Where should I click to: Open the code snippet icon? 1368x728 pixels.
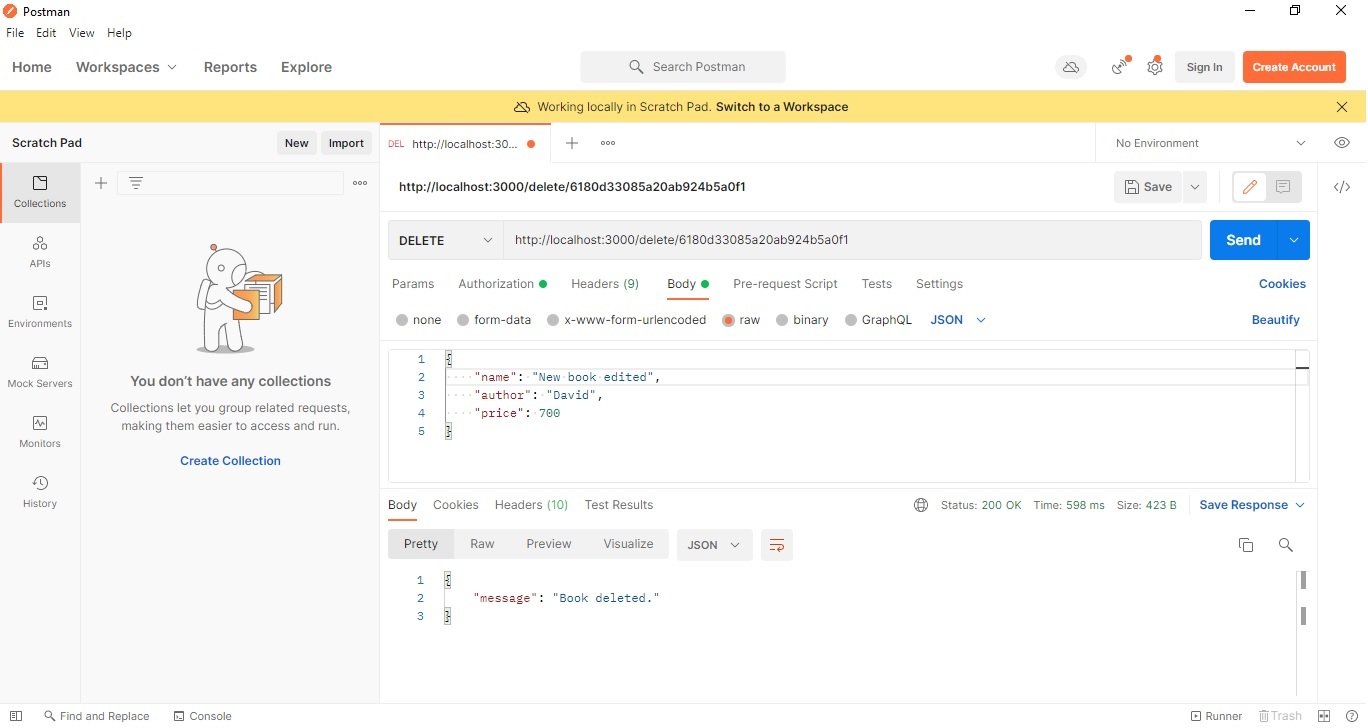pos(1342,187)
